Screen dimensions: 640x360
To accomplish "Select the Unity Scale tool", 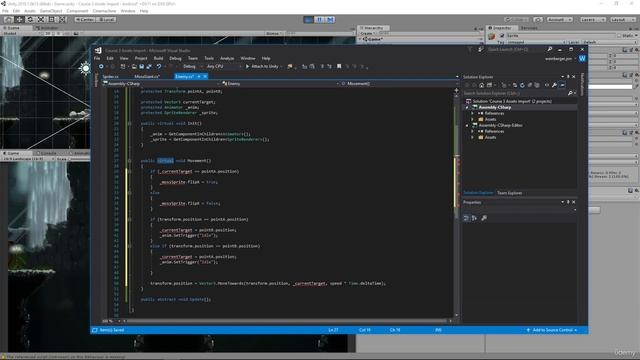I will pyautogui.click(x=41, y=19).
